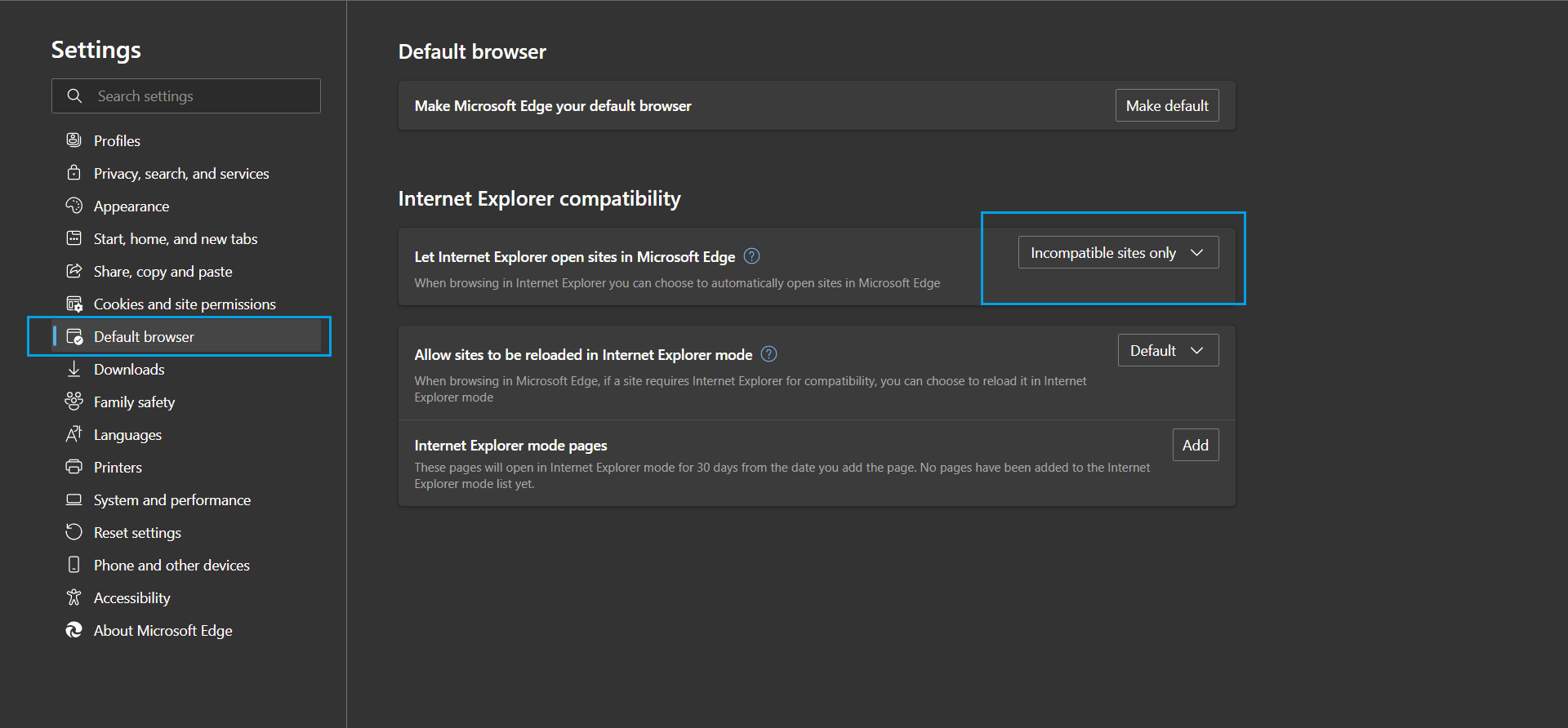Click the Default browser icon in sidebar
Viewport: 1568px width, 728px height.
(73, 336)
